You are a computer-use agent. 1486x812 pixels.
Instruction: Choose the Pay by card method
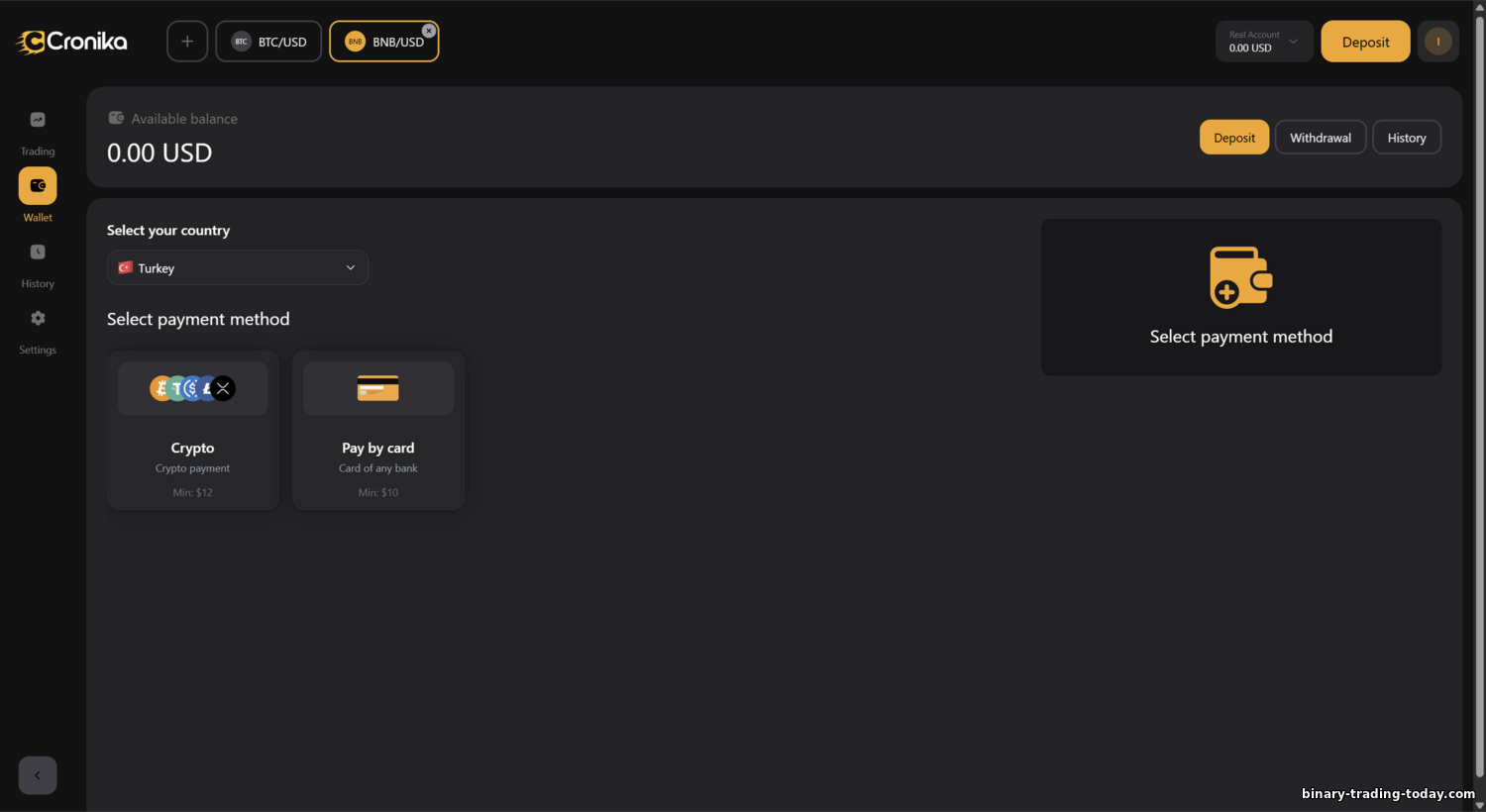coord(378,431)
